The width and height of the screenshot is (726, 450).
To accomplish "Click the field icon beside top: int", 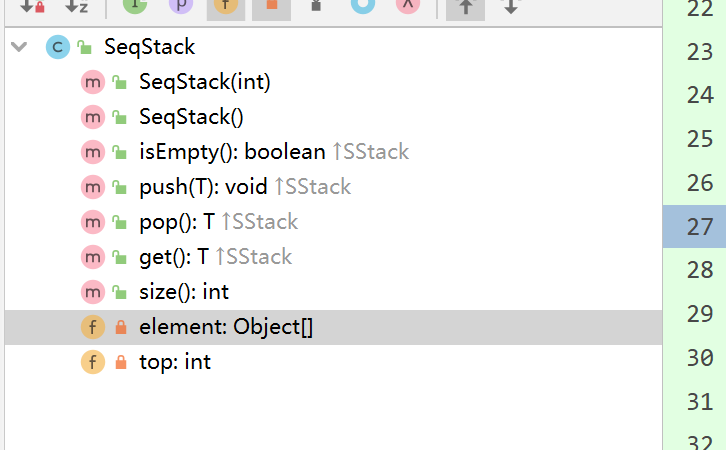I will (92, 362).
